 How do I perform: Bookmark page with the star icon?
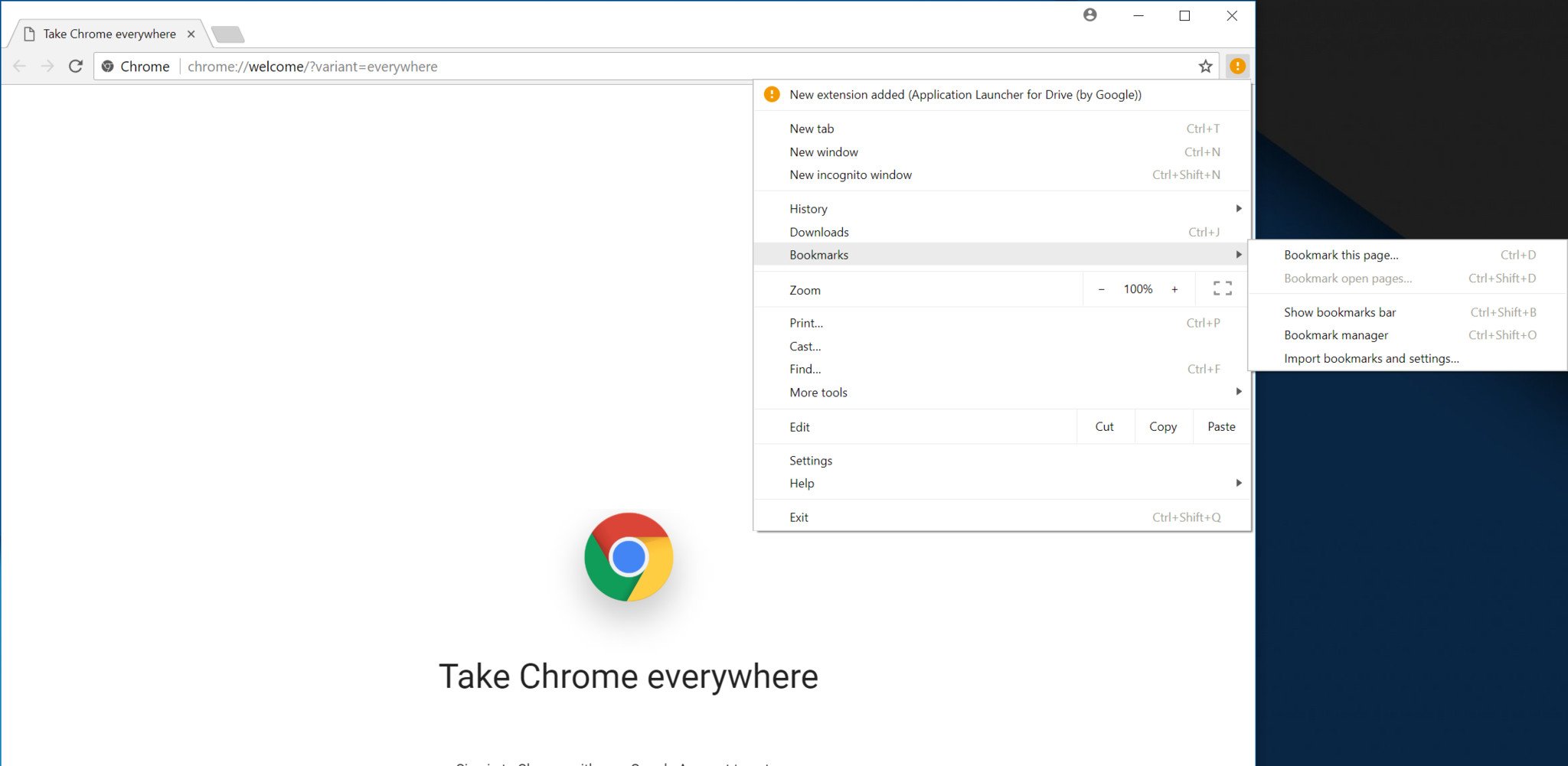1205,67
